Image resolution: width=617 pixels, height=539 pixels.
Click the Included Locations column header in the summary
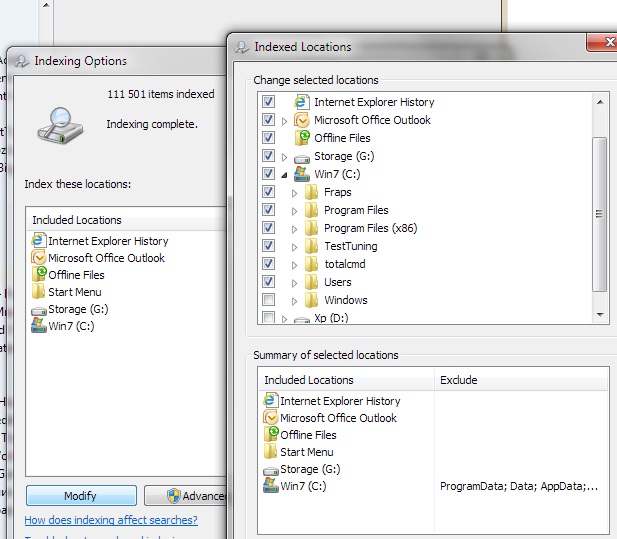point(347,380)
